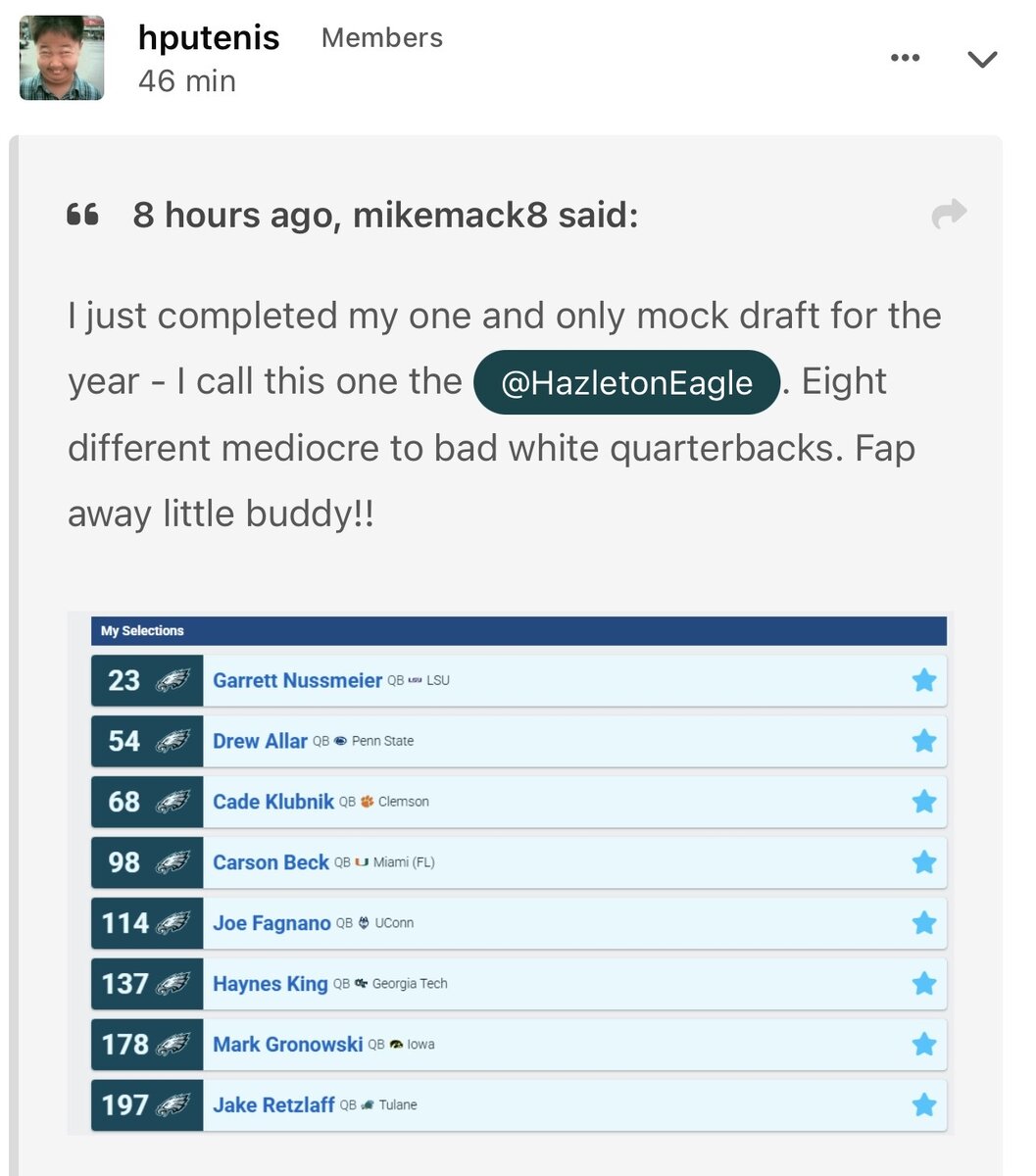The image size is (1036, 1176).
Task: Click the post timestamp 46 min
Action: click(x=187, y=80)
